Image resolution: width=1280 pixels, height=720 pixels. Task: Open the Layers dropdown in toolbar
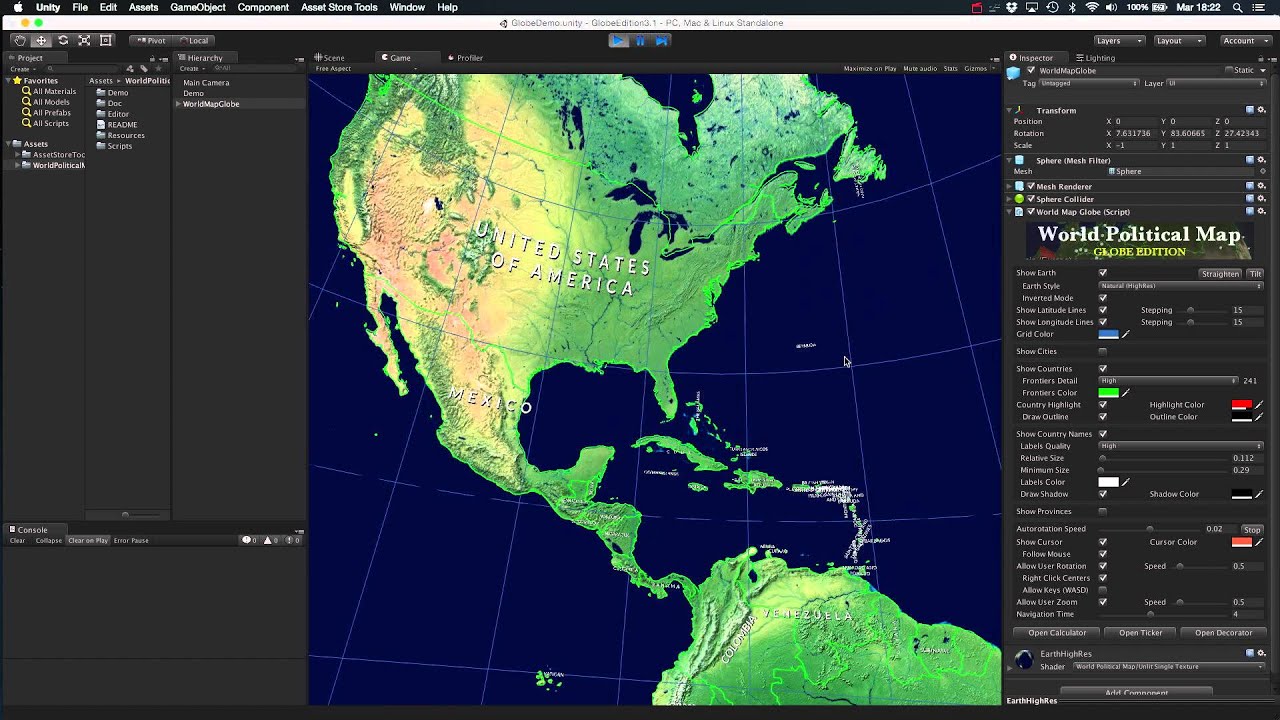(x=1118, y=40)
